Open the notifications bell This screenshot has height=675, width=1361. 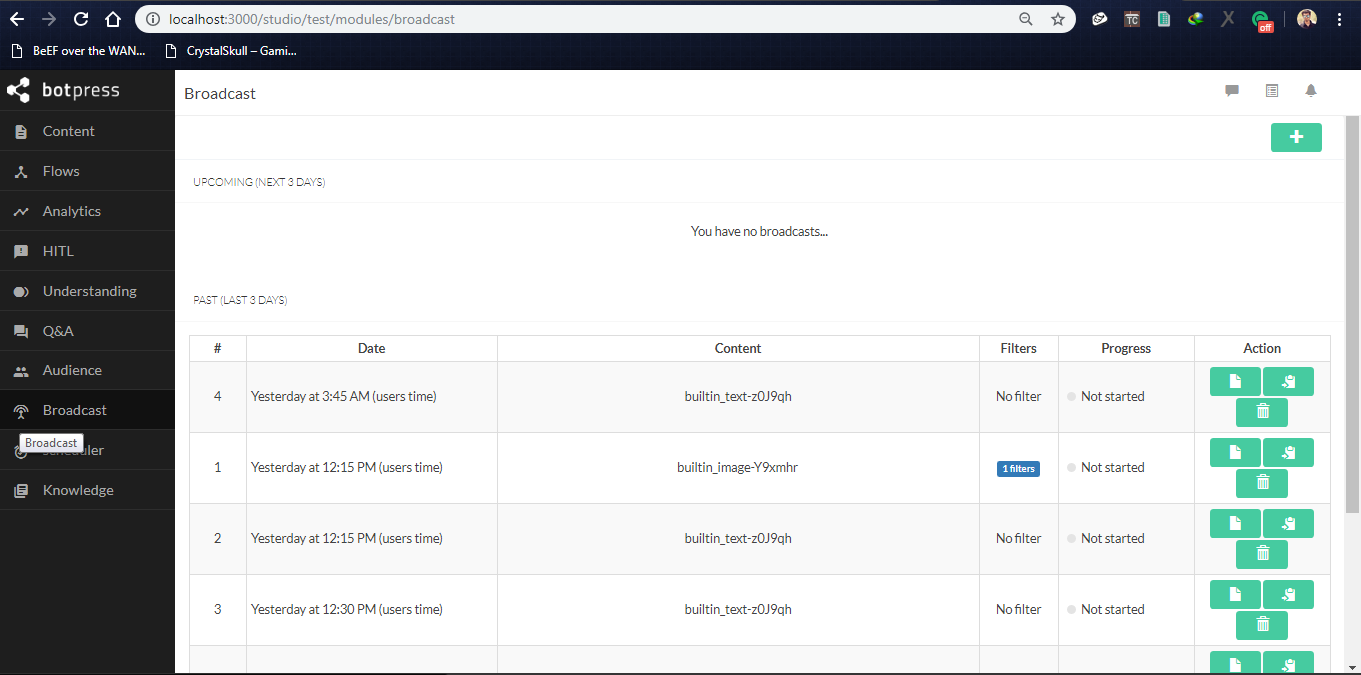(1310, 90)
